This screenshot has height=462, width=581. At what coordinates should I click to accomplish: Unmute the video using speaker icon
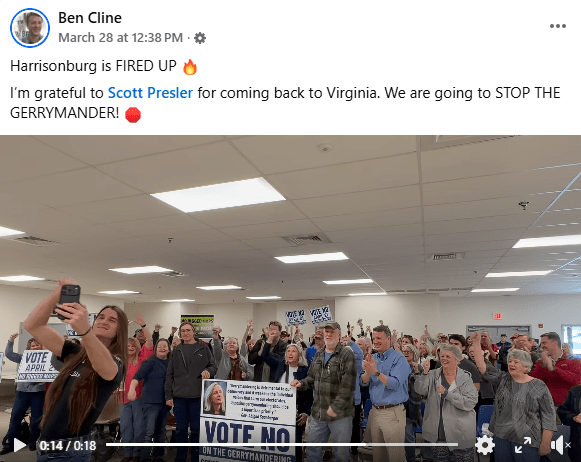tap(560, 445)
